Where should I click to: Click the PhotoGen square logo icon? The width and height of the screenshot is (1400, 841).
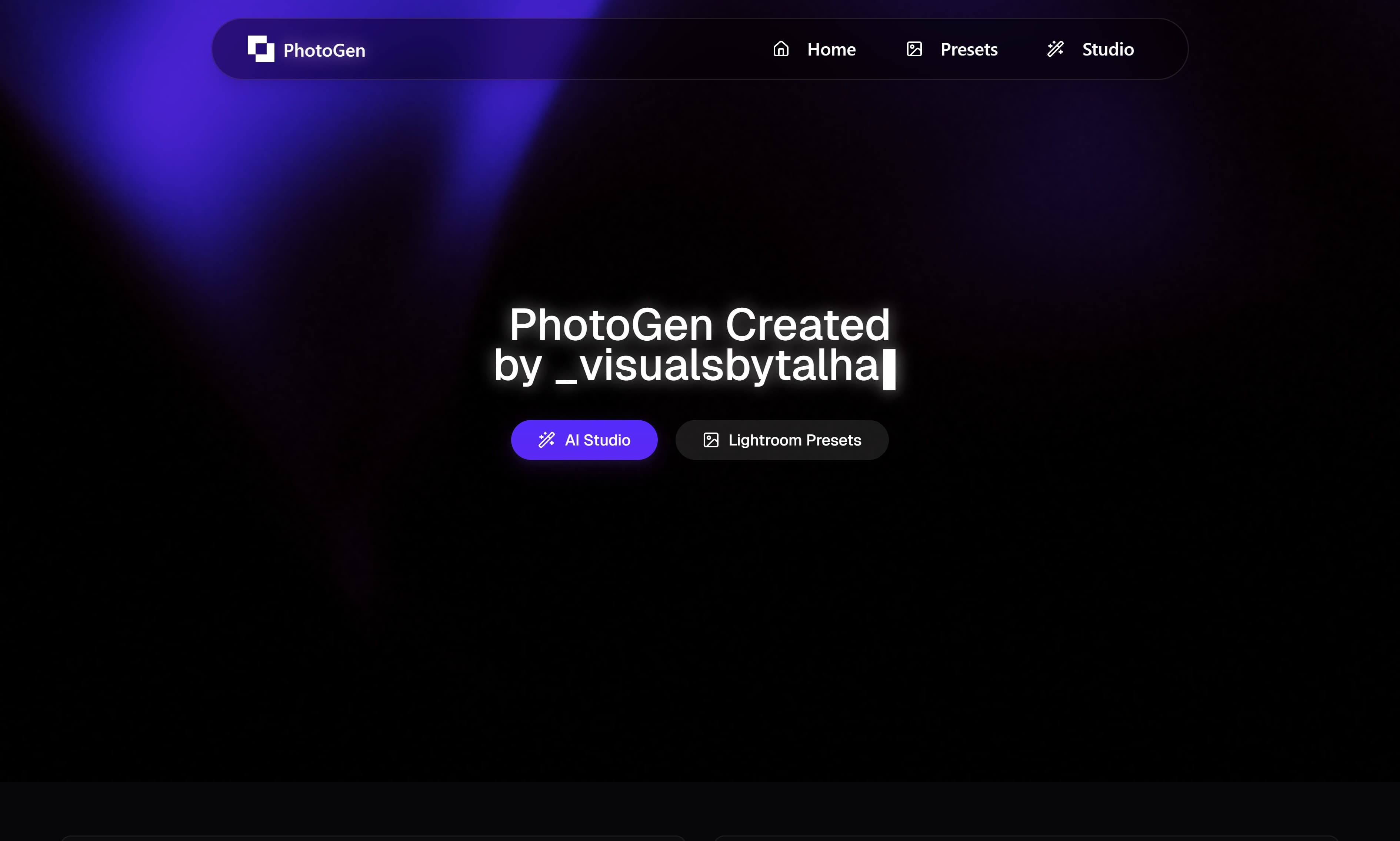tap(261, 49)
